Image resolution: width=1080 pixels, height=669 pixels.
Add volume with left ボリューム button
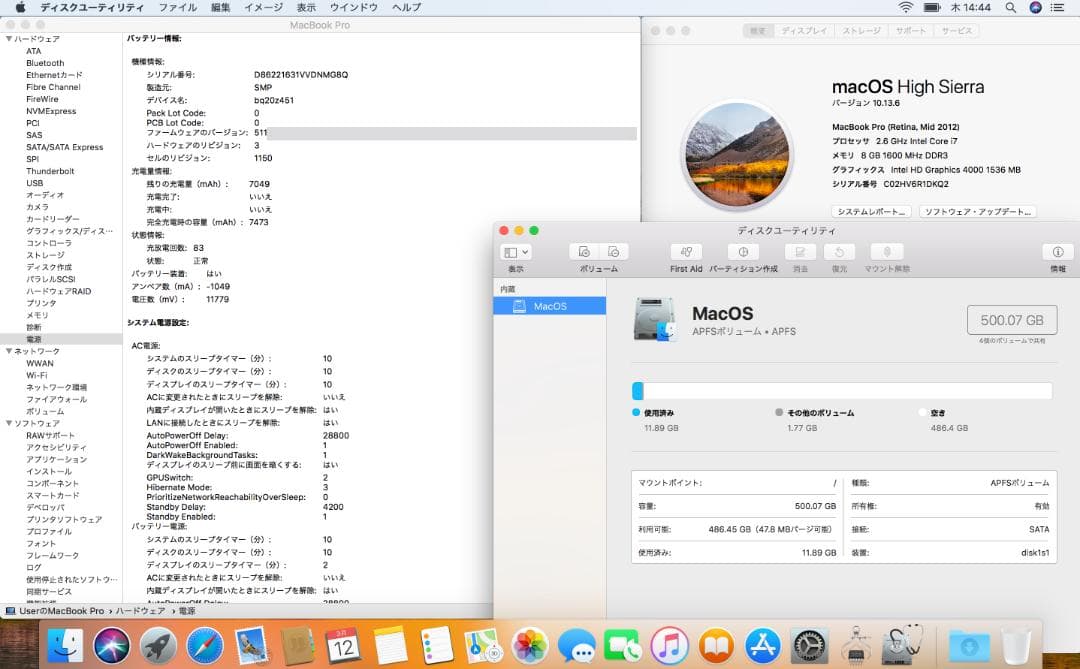(x=584, y=252)
